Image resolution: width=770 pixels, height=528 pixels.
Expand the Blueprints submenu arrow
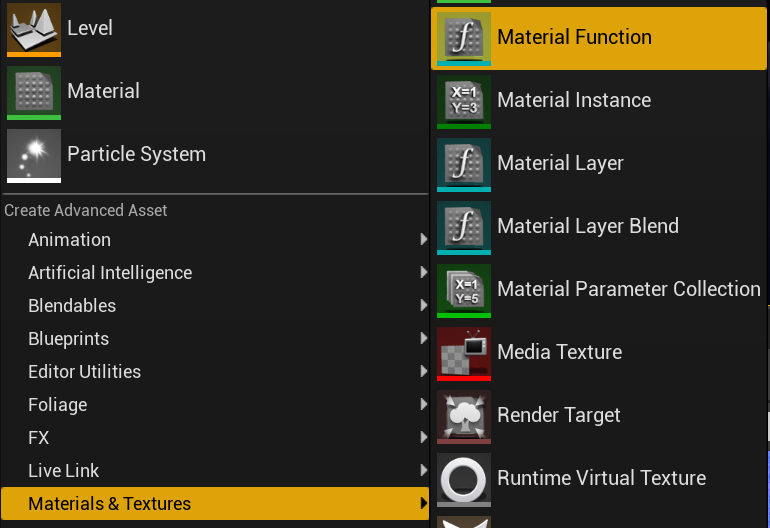[x=424, y=338]
